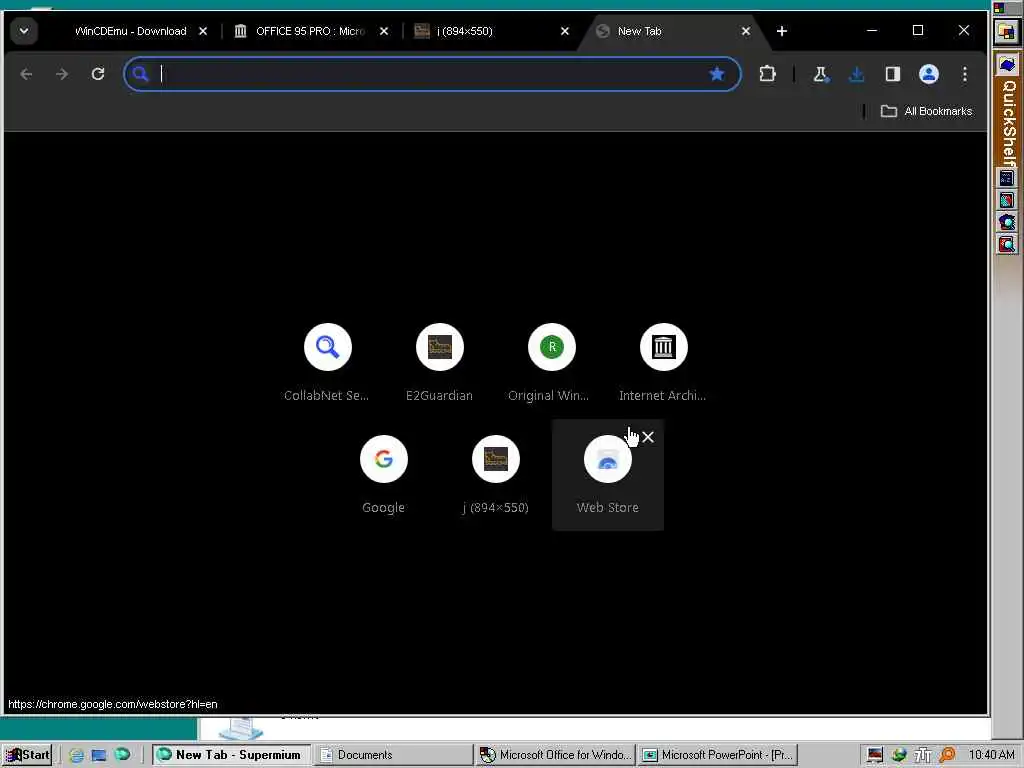Screen dimensions: 1024x768
Task: Click the 10:40 AM clock
Action: click(x=991, y=755)
